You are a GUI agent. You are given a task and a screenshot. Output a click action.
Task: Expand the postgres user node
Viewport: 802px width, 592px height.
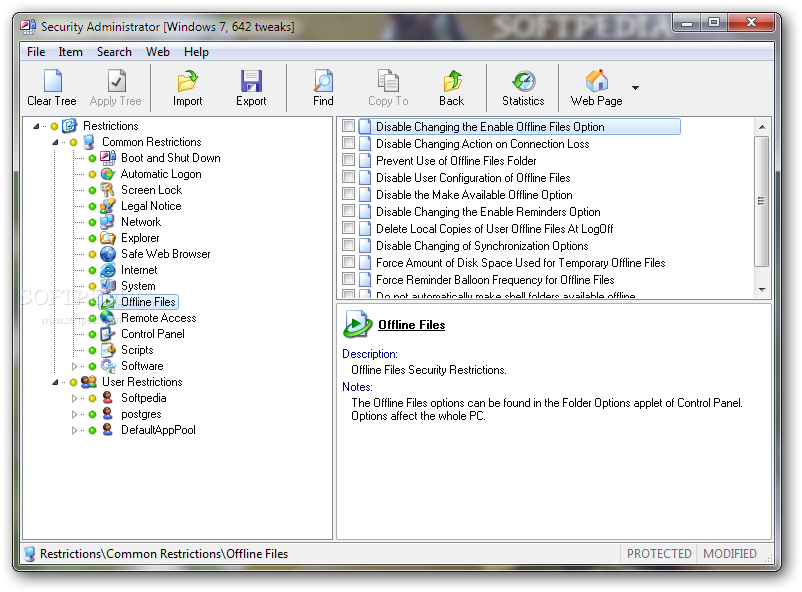tap(74, 413)
